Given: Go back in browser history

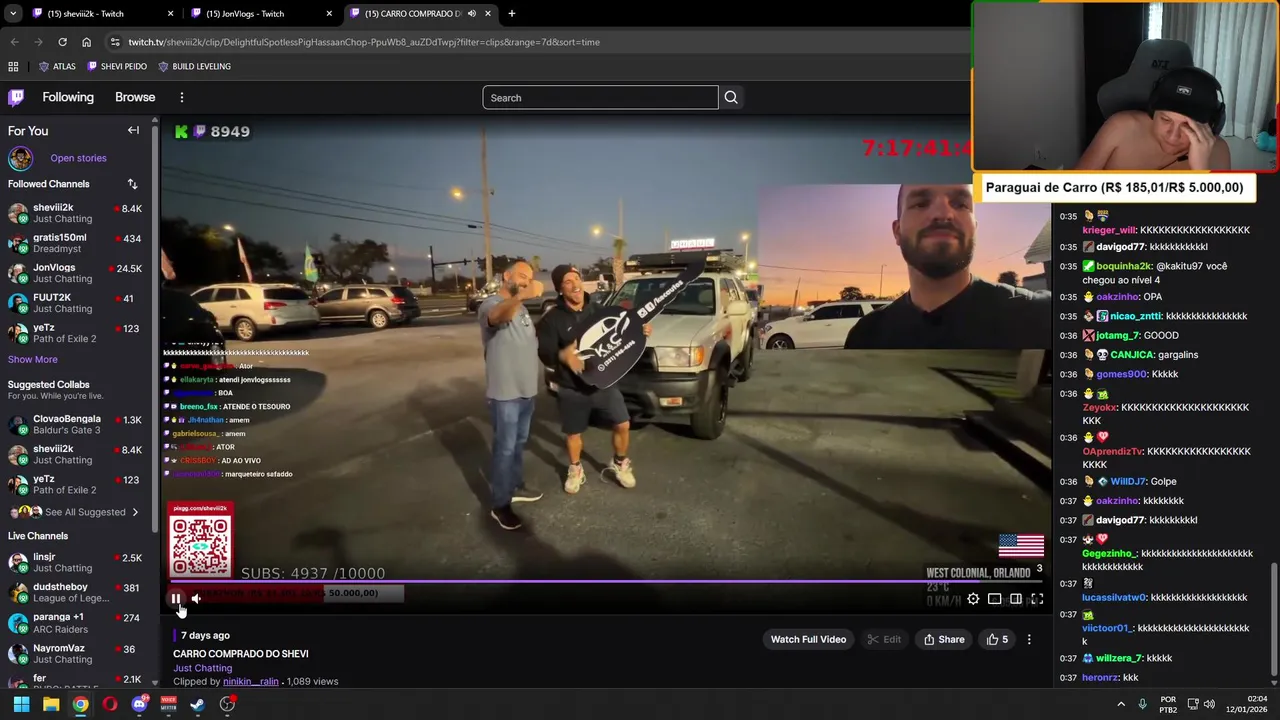Looking at the screenshot, I should coord(14,42).
